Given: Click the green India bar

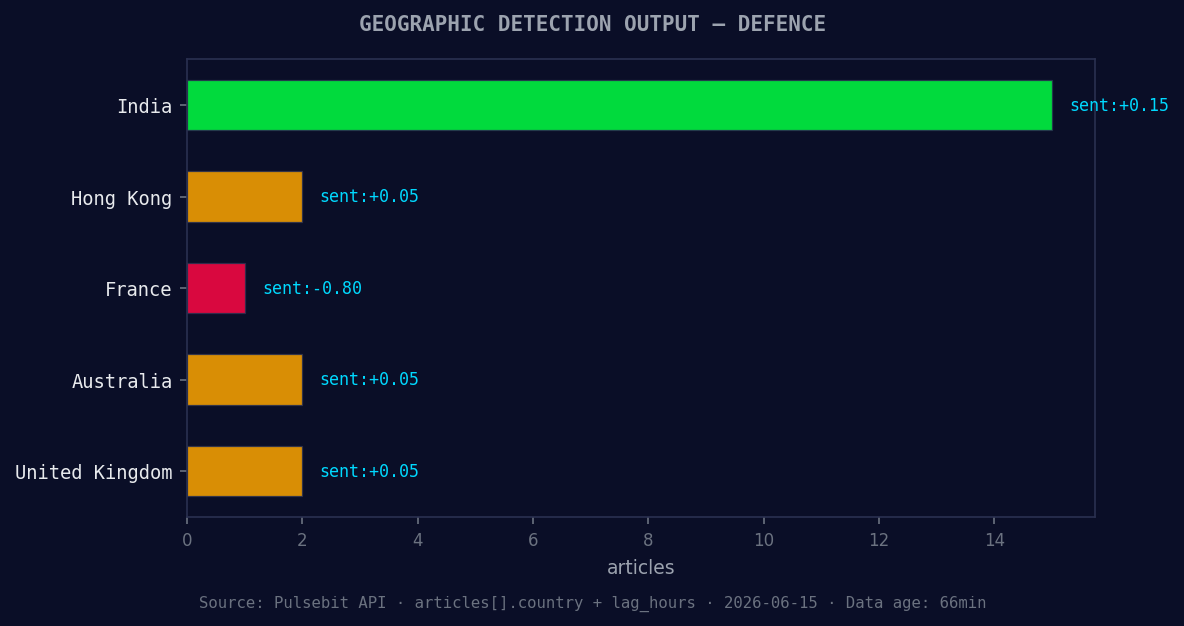Looking at the screenshot, I should [x=619, y=106].
